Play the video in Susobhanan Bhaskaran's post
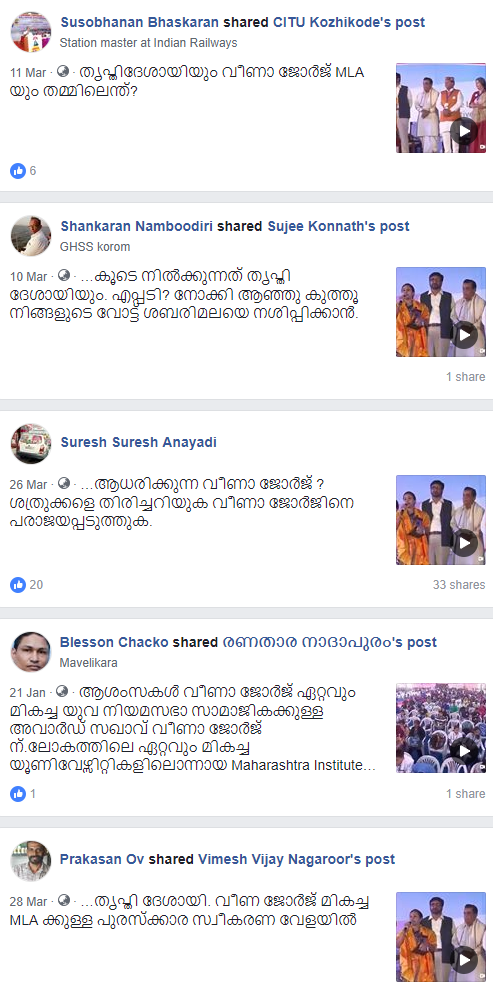493x987 pixels. click(441, 108)
